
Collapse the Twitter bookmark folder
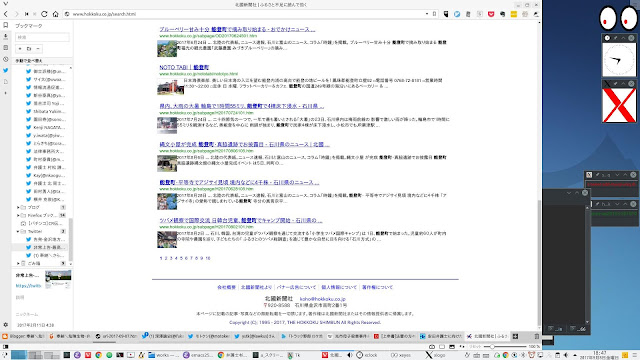click(18, 231)
